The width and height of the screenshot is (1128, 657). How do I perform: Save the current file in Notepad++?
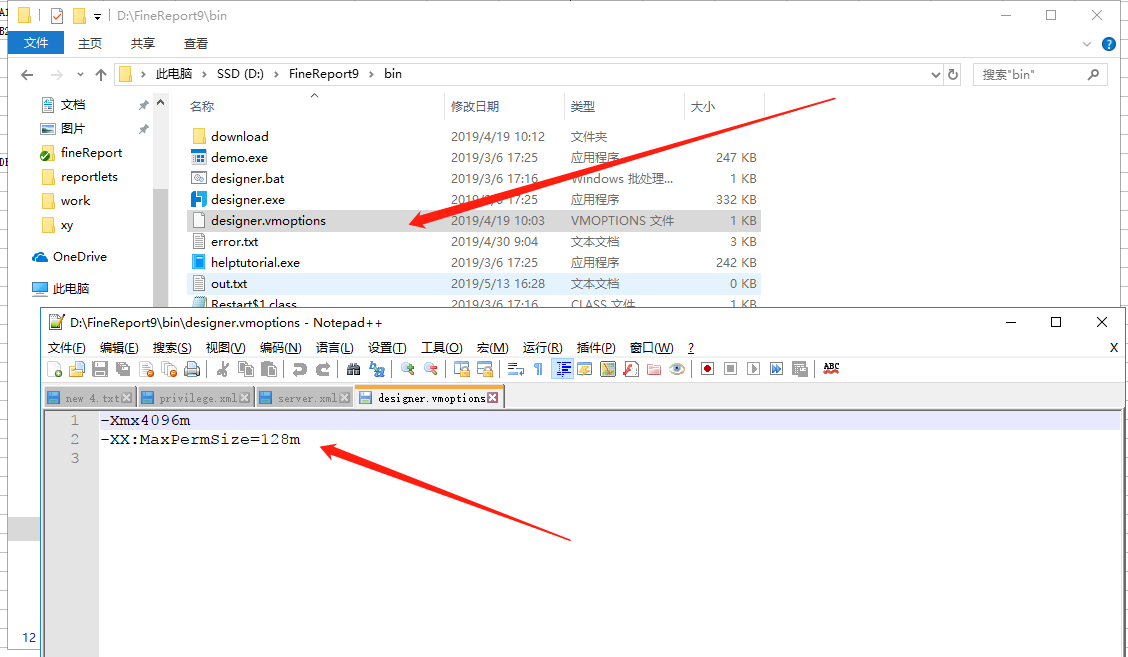(100, 369)
